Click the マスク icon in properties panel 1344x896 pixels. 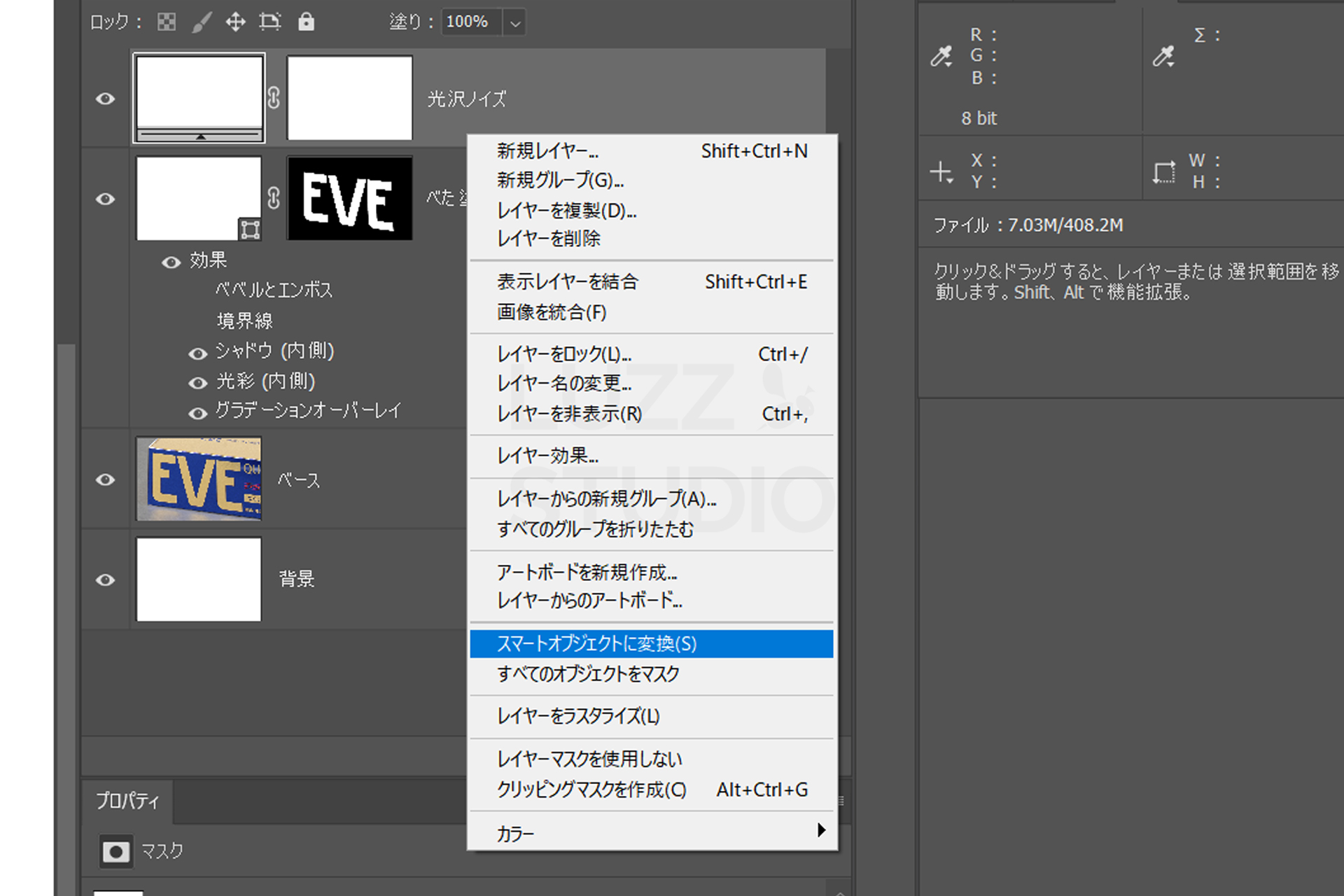(115, 852)
